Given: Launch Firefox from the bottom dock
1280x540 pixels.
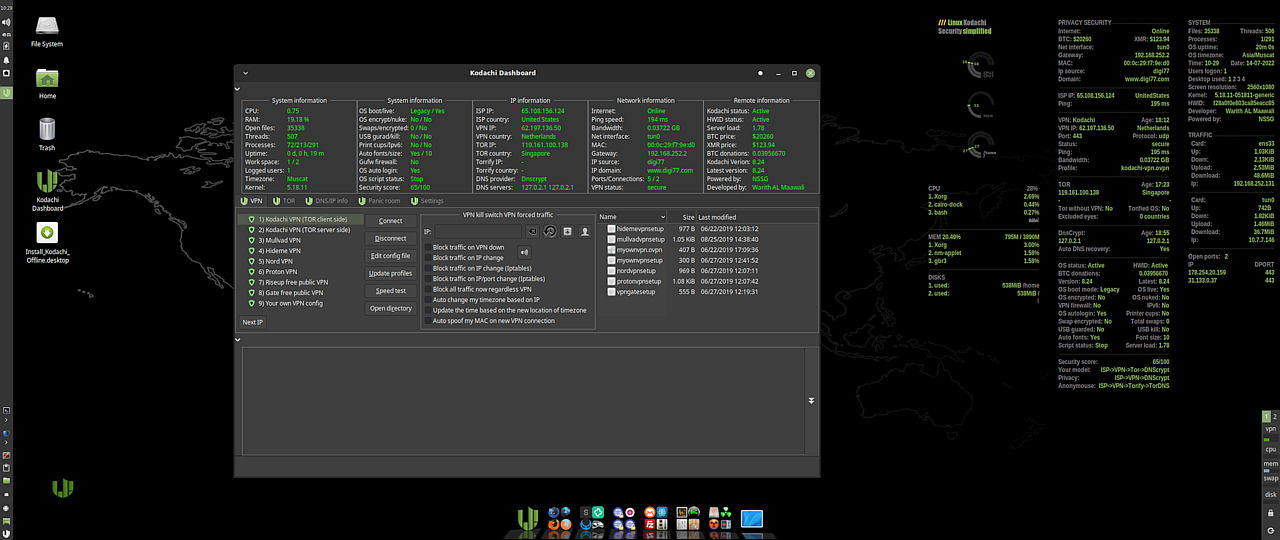Looking at the screenshot, I should tap(553, 524).
